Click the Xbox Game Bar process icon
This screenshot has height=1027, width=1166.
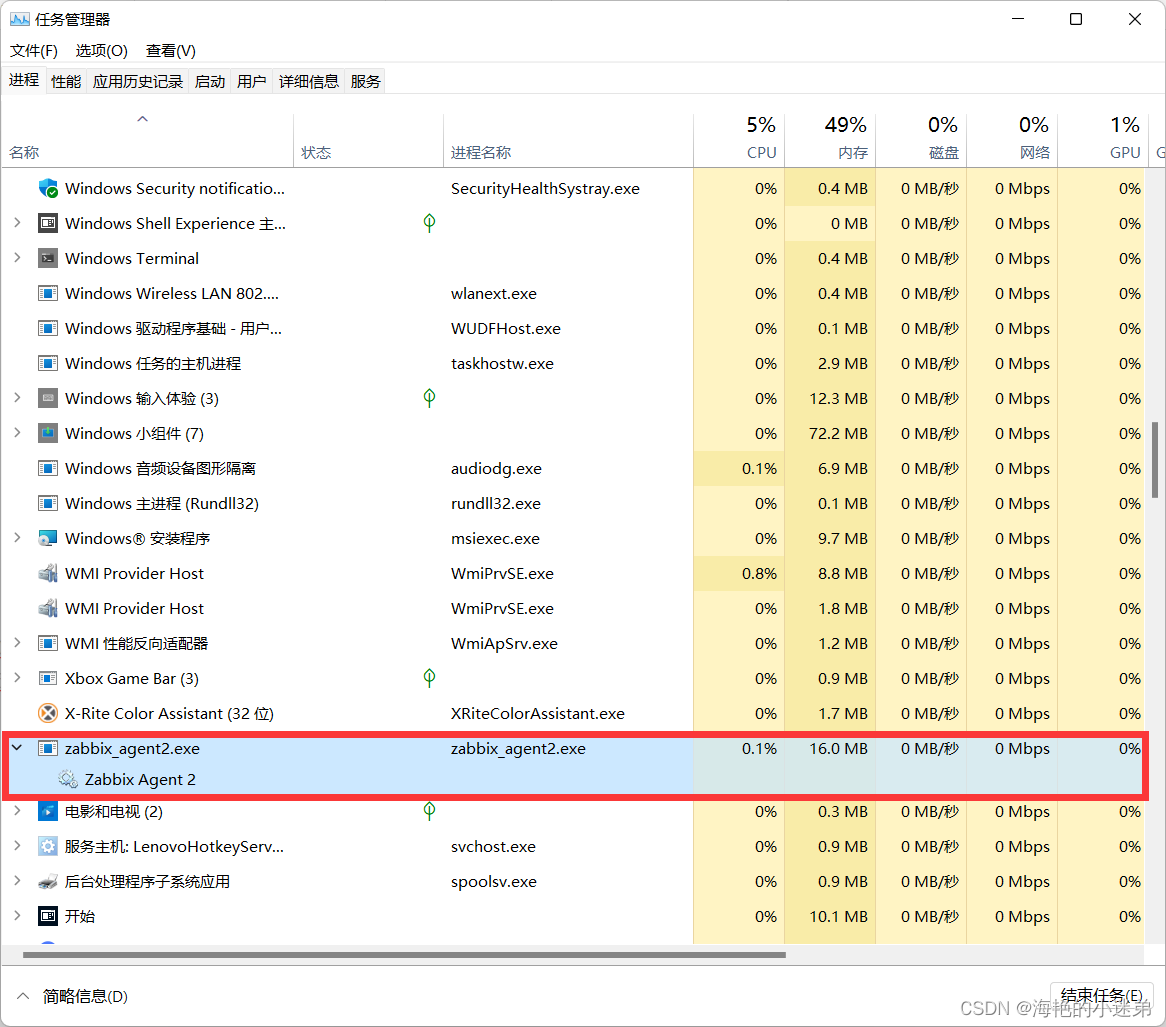pyautogui.click(x=48, y=677)
